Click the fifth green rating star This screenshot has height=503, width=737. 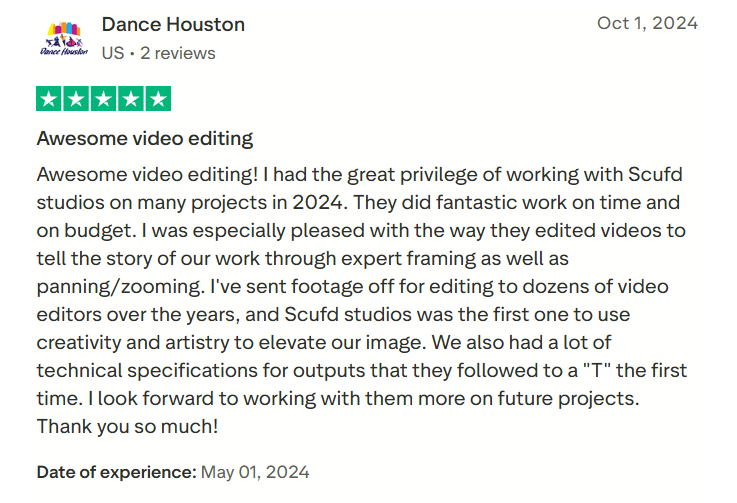coord(158,99)
